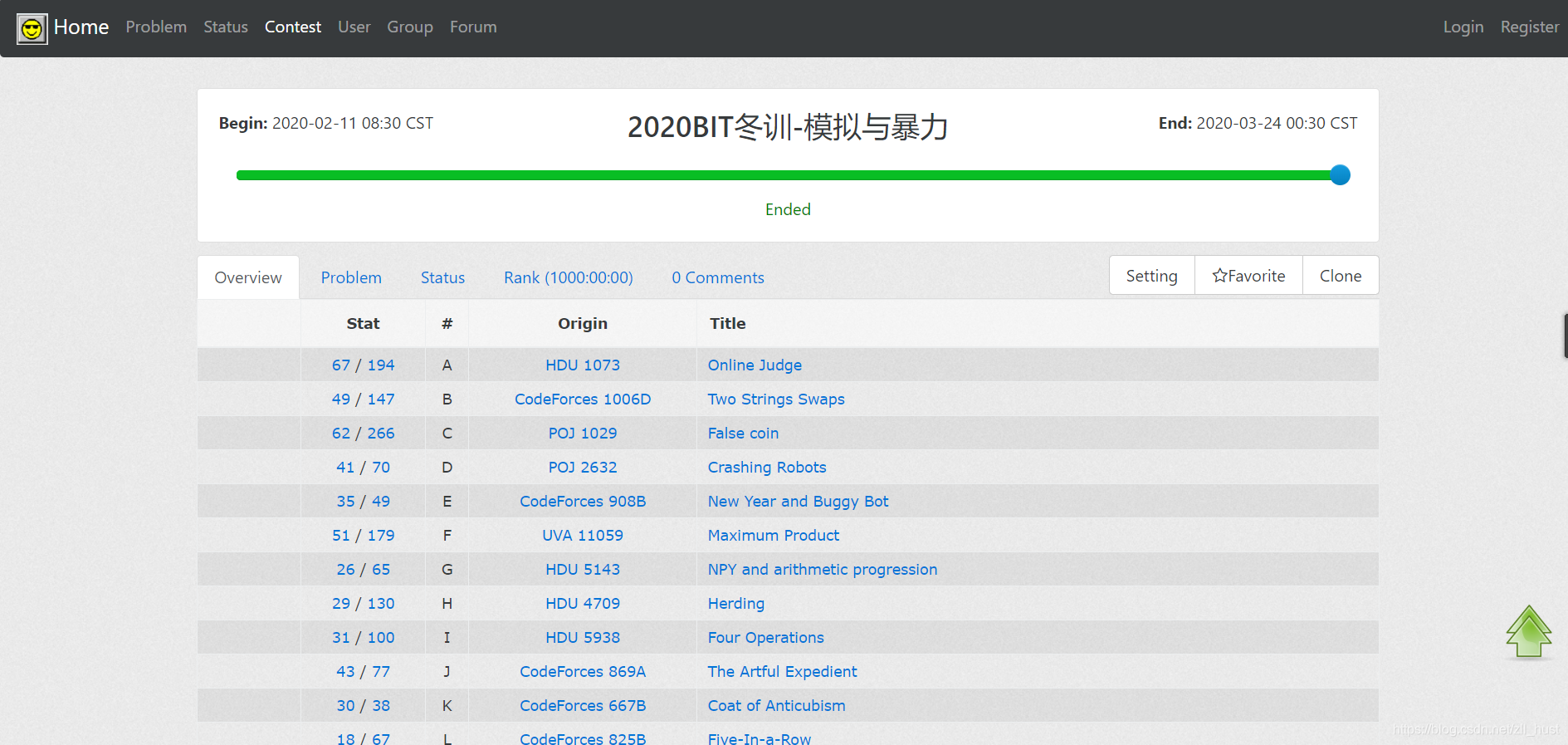
Task: Click stat 35 in row E
Action: [345, 501]
